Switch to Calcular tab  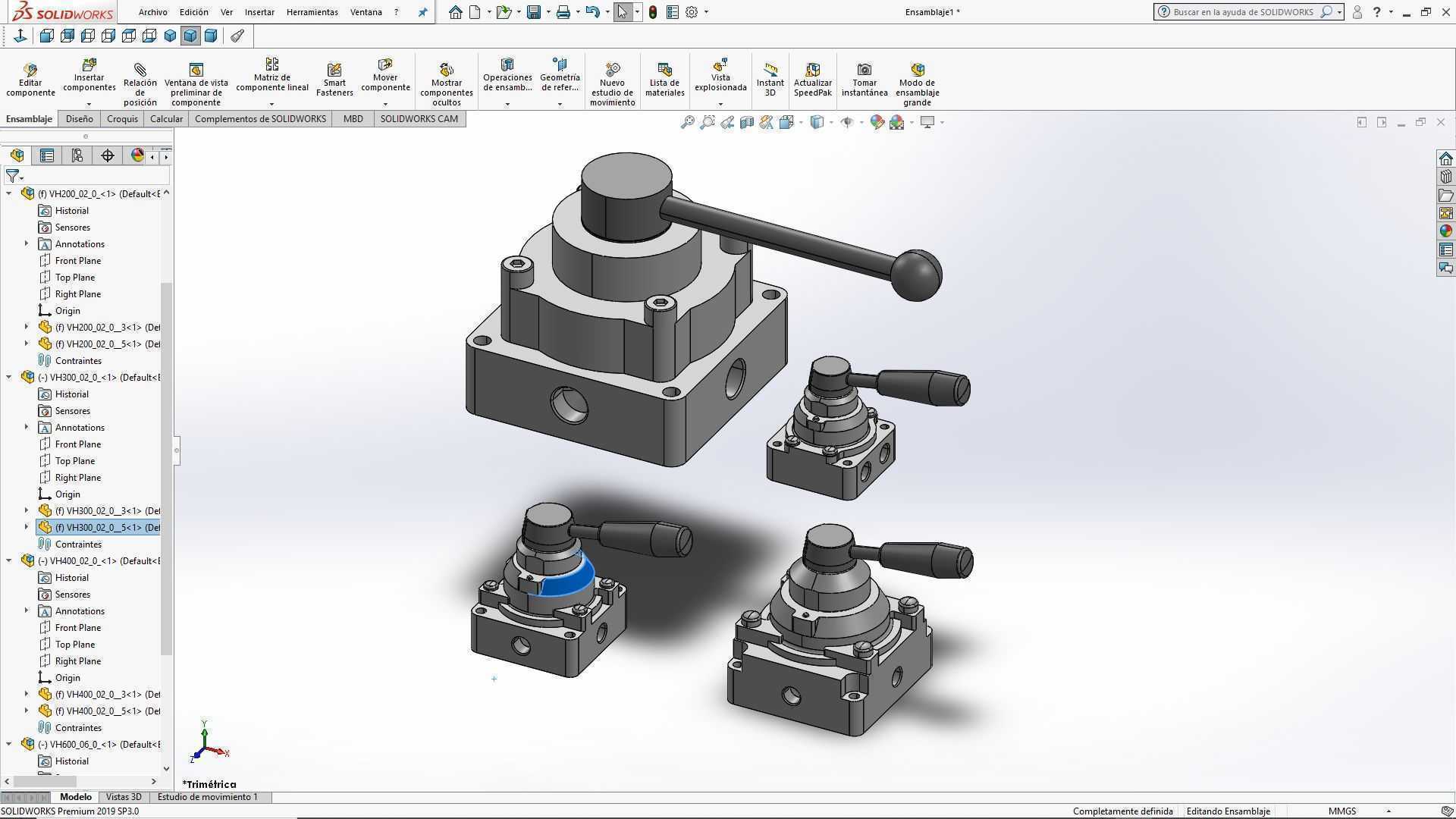(166, 119)
